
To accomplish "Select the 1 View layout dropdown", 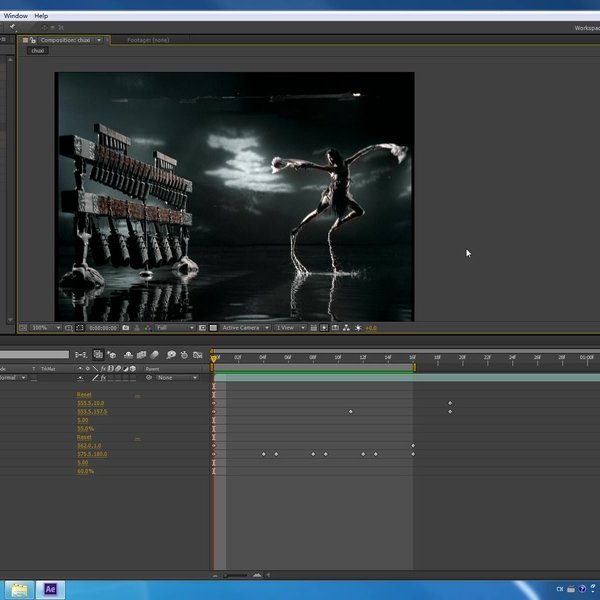I will tap(288, 328).
